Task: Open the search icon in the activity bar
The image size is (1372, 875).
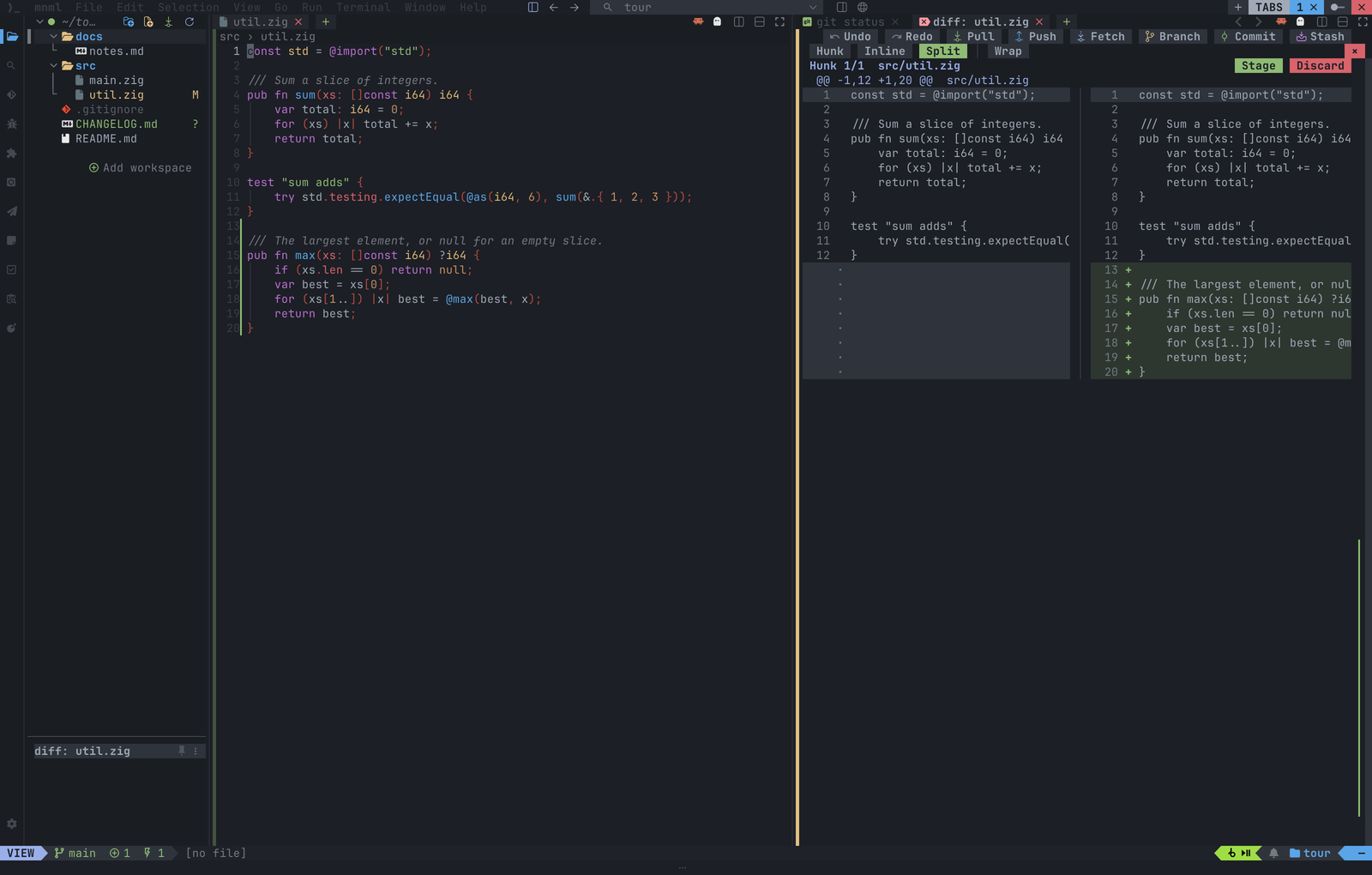Action: (11, 66)
